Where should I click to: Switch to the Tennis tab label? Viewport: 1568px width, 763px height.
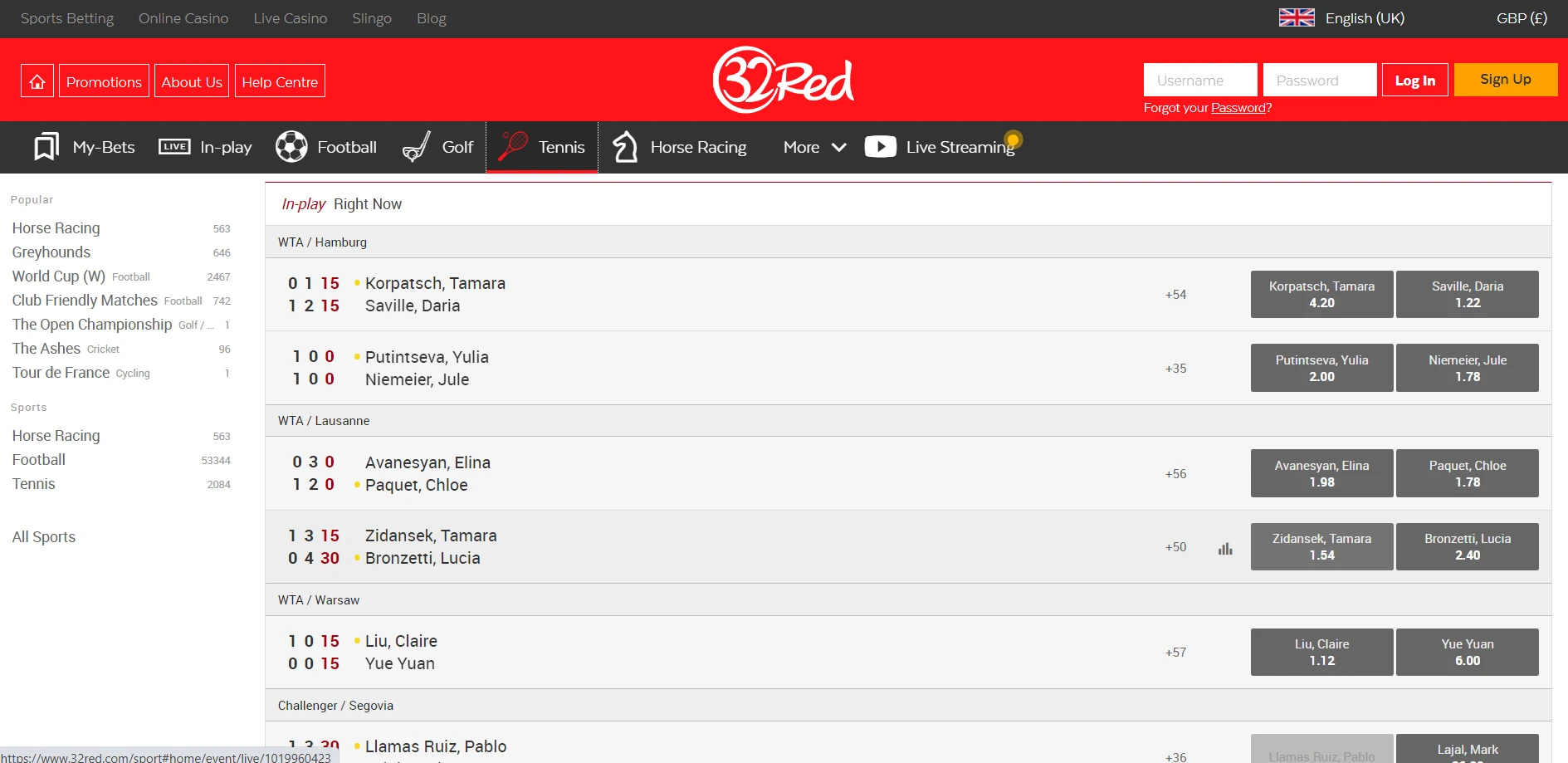coord(562,147)
